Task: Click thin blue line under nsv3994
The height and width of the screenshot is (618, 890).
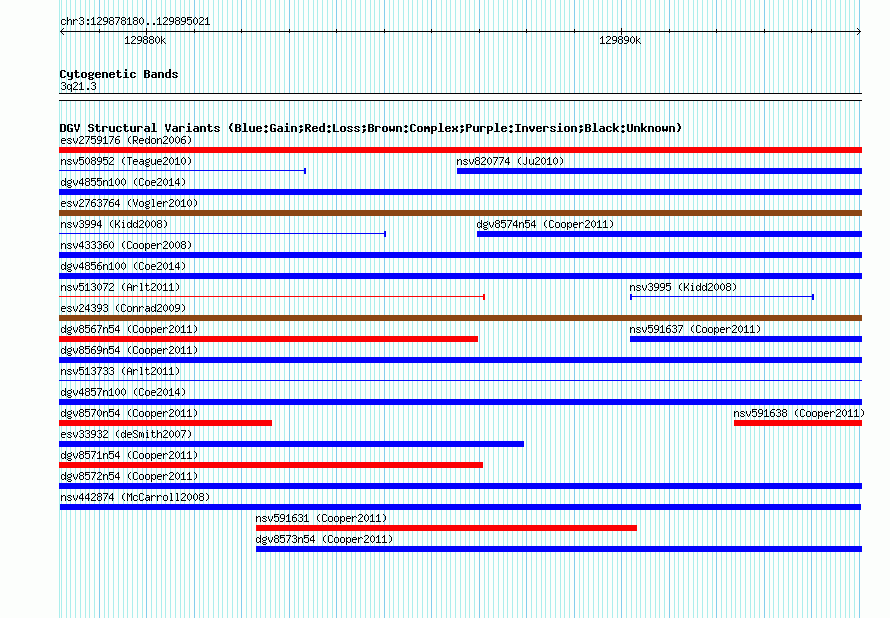Action: [222, 234]
